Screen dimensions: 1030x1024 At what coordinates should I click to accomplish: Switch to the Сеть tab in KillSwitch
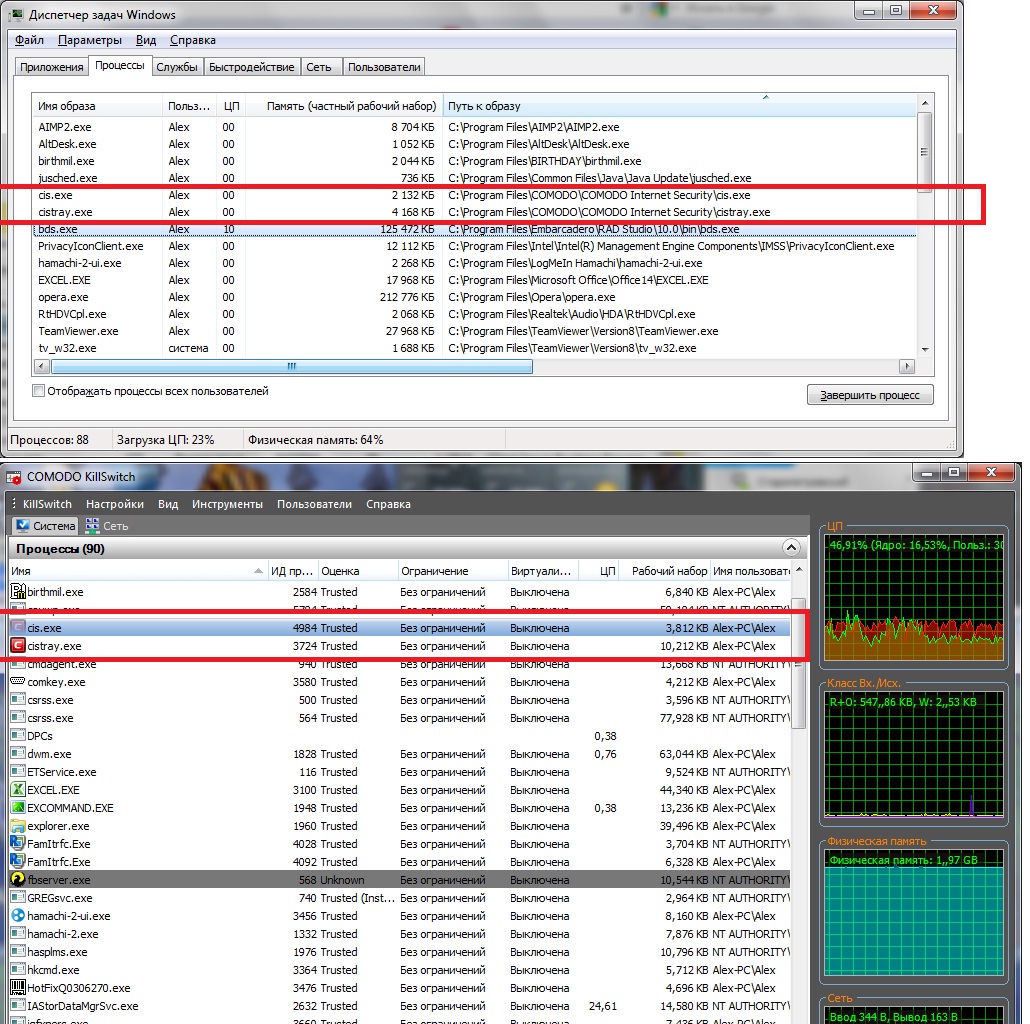coord(107,525)
